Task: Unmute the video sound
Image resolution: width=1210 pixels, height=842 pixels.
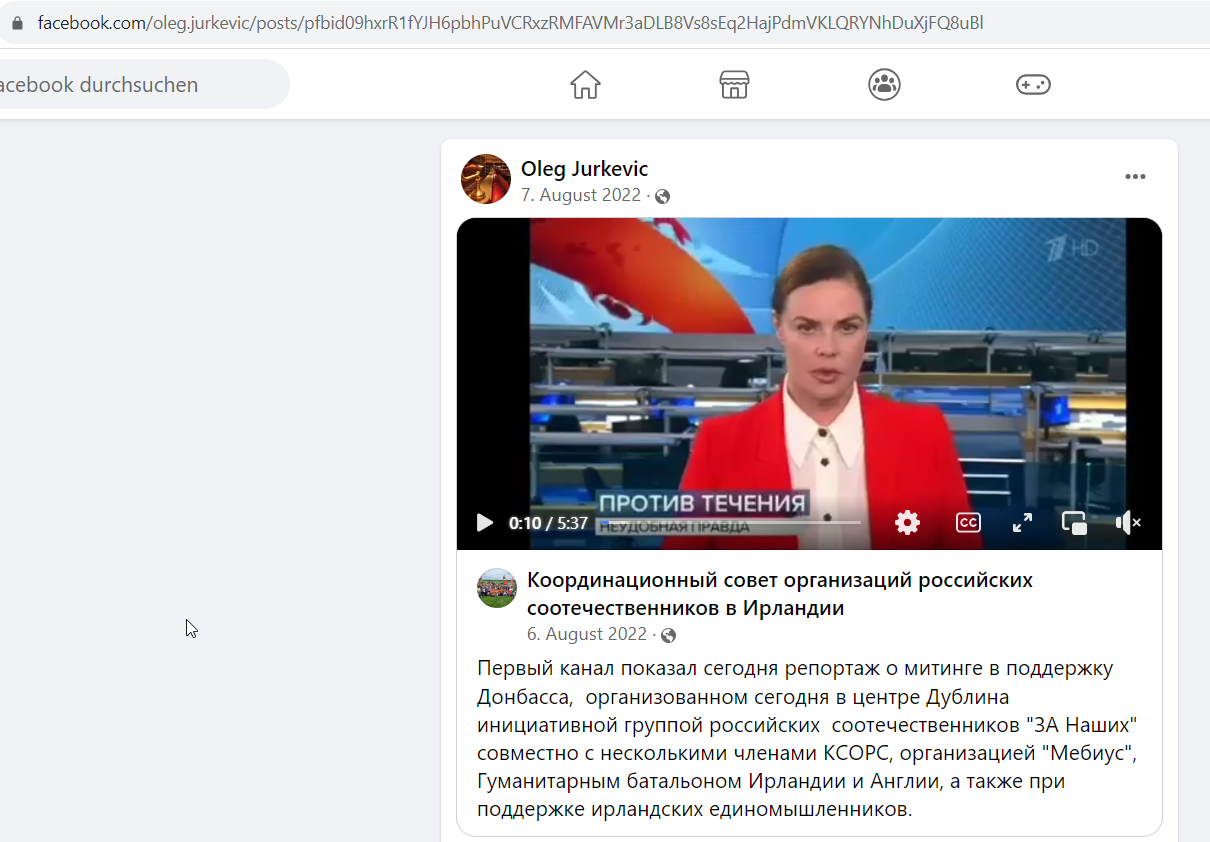Action: pos(1128,522)
